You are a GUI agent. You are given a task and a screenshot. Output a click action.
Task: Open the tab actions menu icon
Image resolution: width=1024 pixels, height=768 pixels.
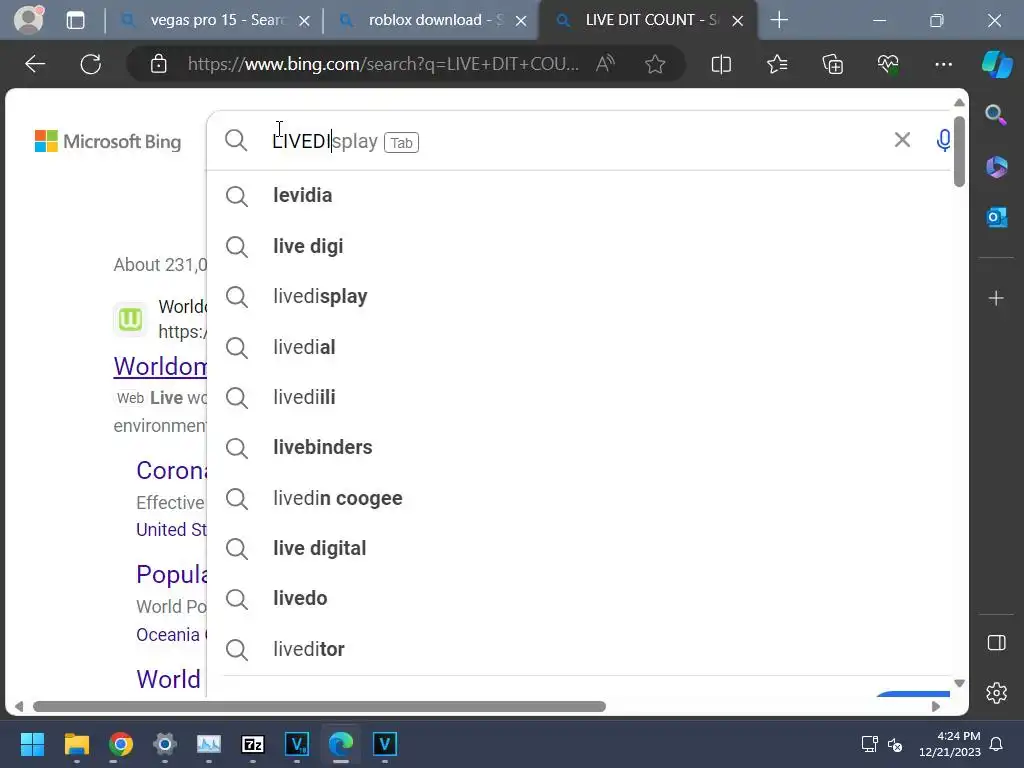(x=76, y=20)
